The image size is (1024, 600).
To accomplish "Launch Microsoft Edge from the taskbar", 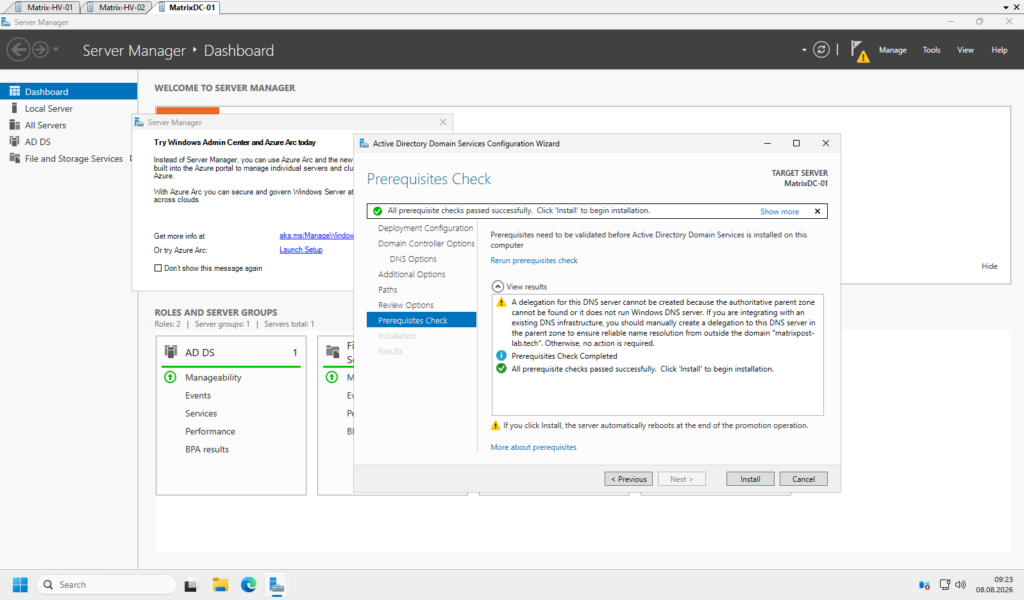I will 248,585.
